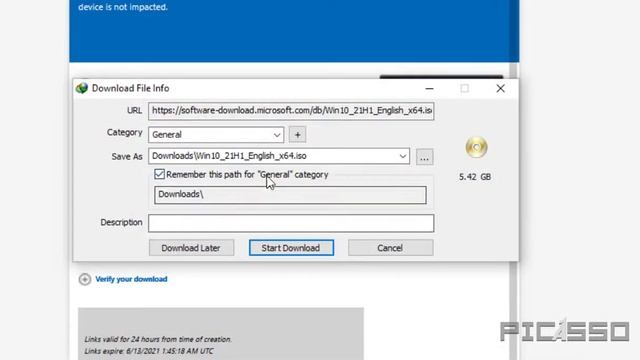Choose Download Later
This screenshot has width=640, height=360.
(x=191, y=248)
